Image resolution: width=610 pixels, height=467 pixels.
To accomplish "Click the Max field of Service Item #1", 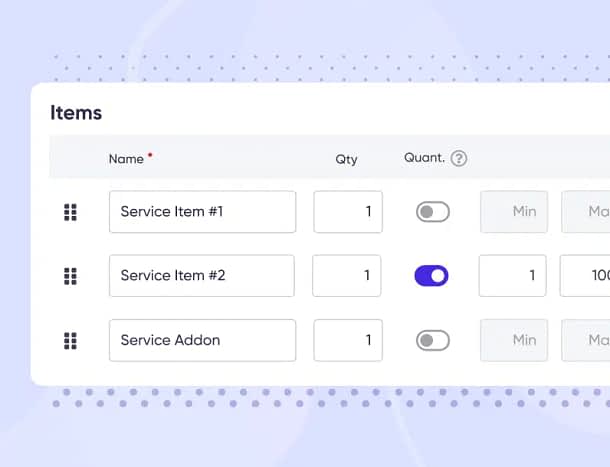I will pos(585,212).
